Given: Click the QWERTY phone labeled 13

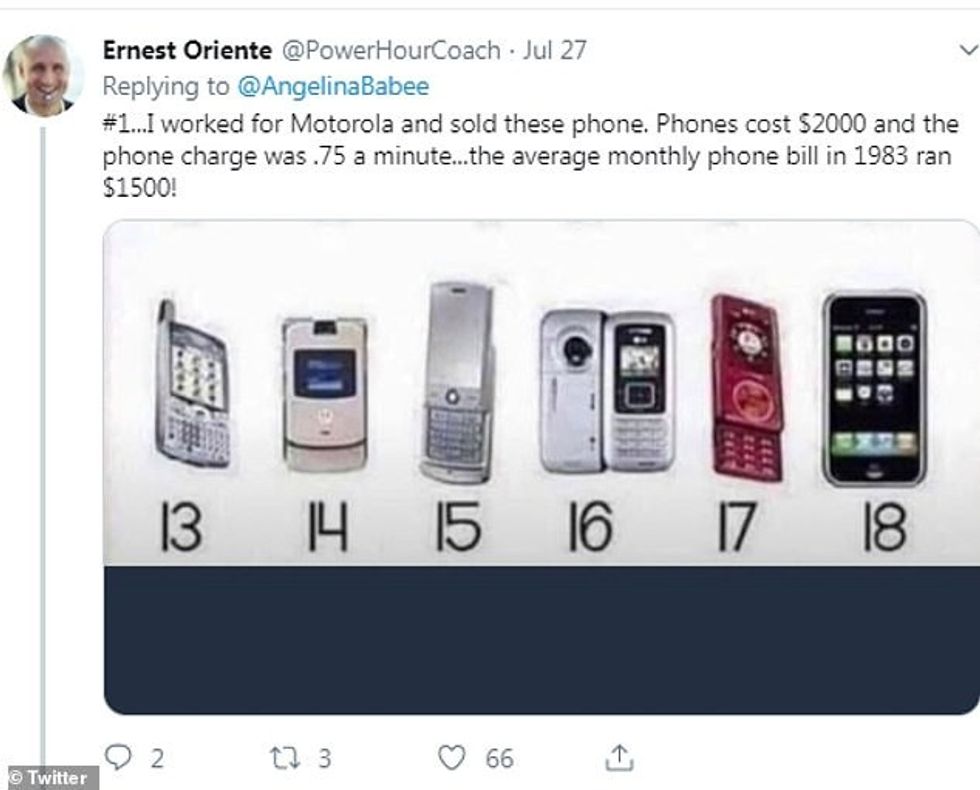Looking at the screenshot, I should tap(193, 384).
